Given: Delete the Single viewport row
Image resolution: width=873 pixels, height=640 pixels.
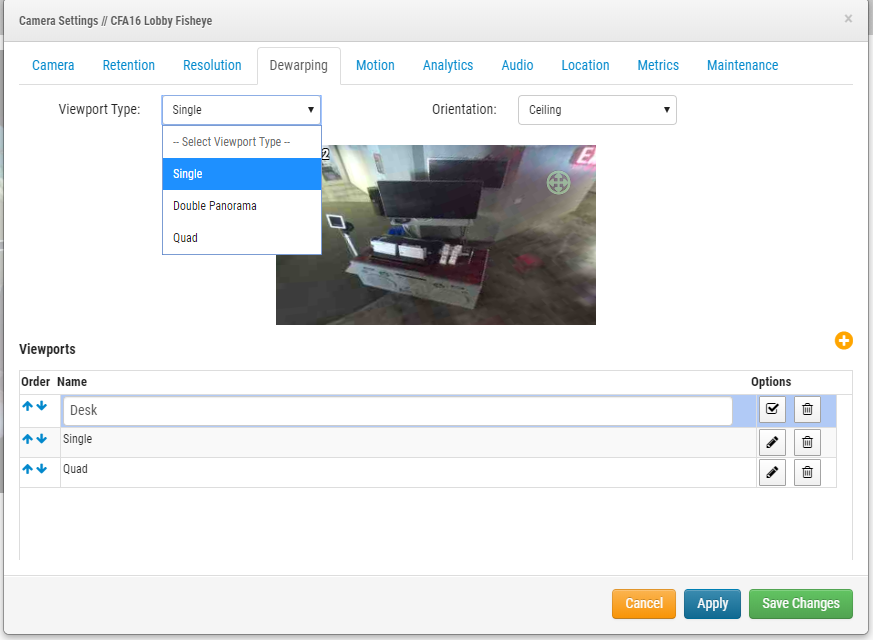Looking at the screenshot, I should 807,442.
